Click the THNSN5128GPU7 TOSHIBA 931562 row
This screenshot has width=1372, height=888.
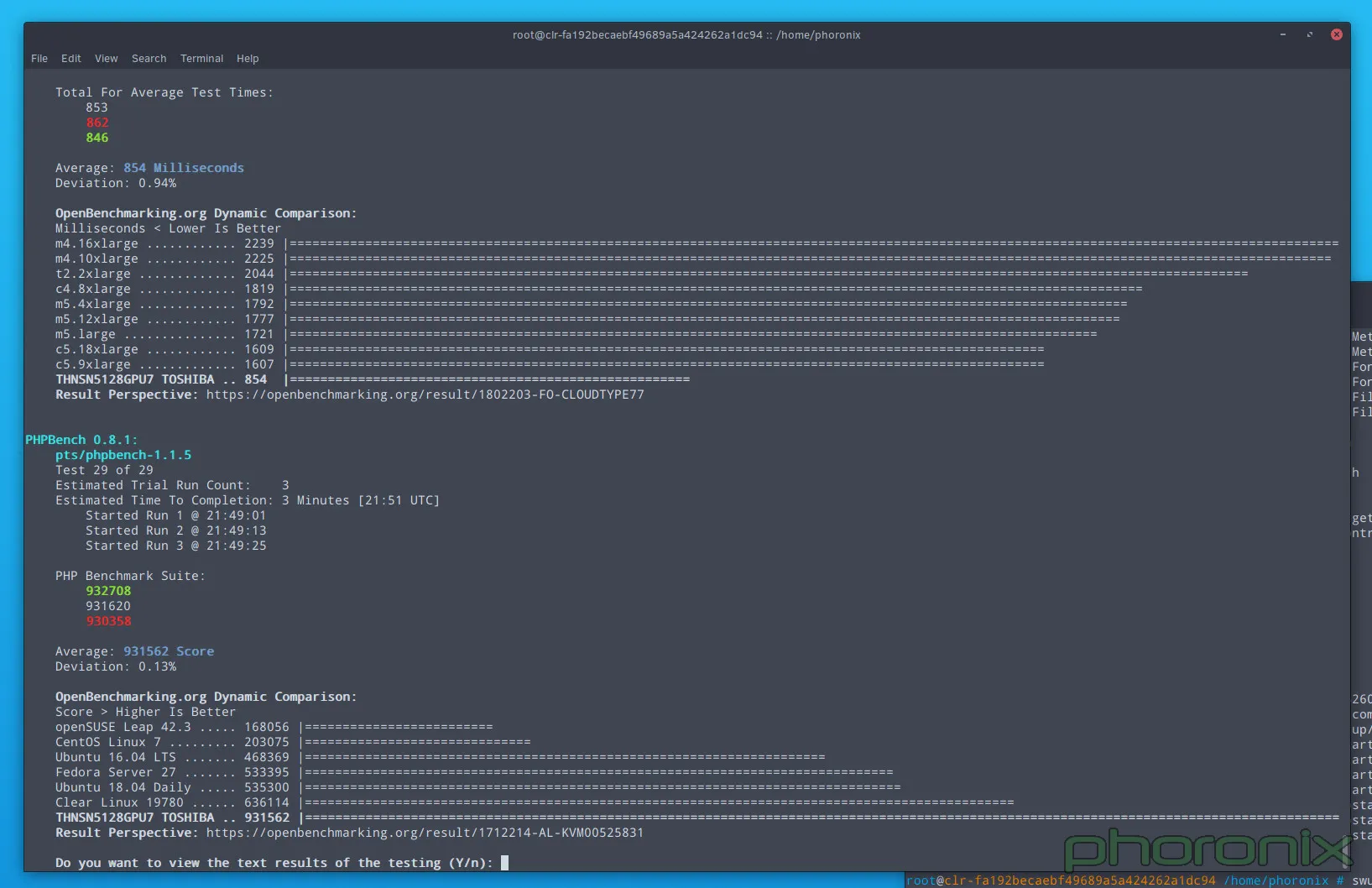[697, 817]
